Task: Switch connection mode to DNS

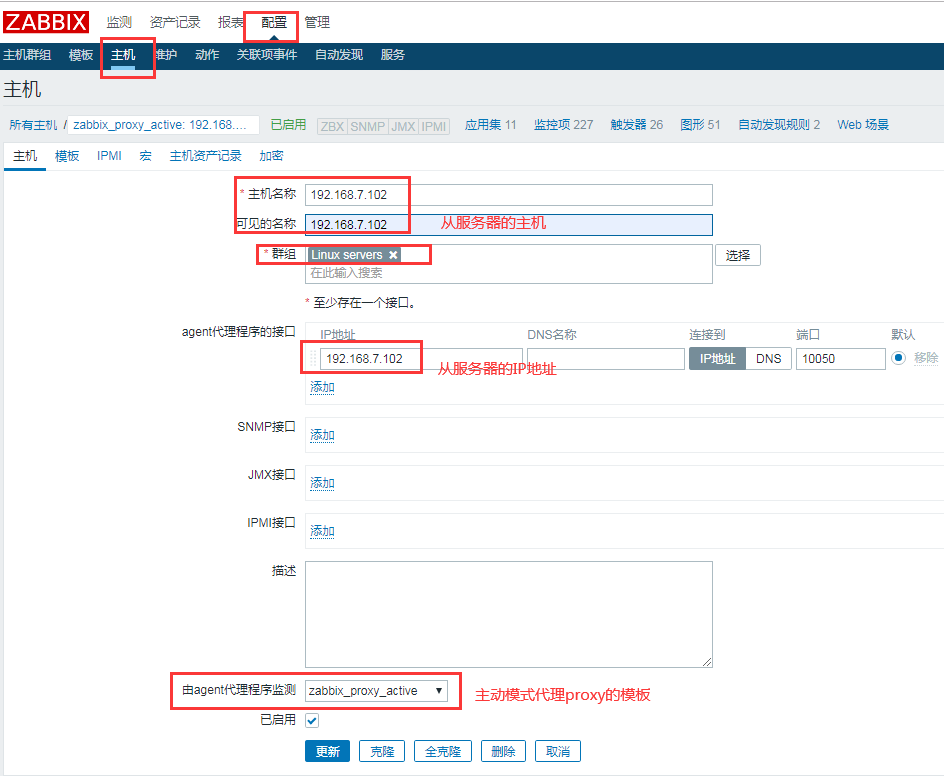Action: [768, 359]
